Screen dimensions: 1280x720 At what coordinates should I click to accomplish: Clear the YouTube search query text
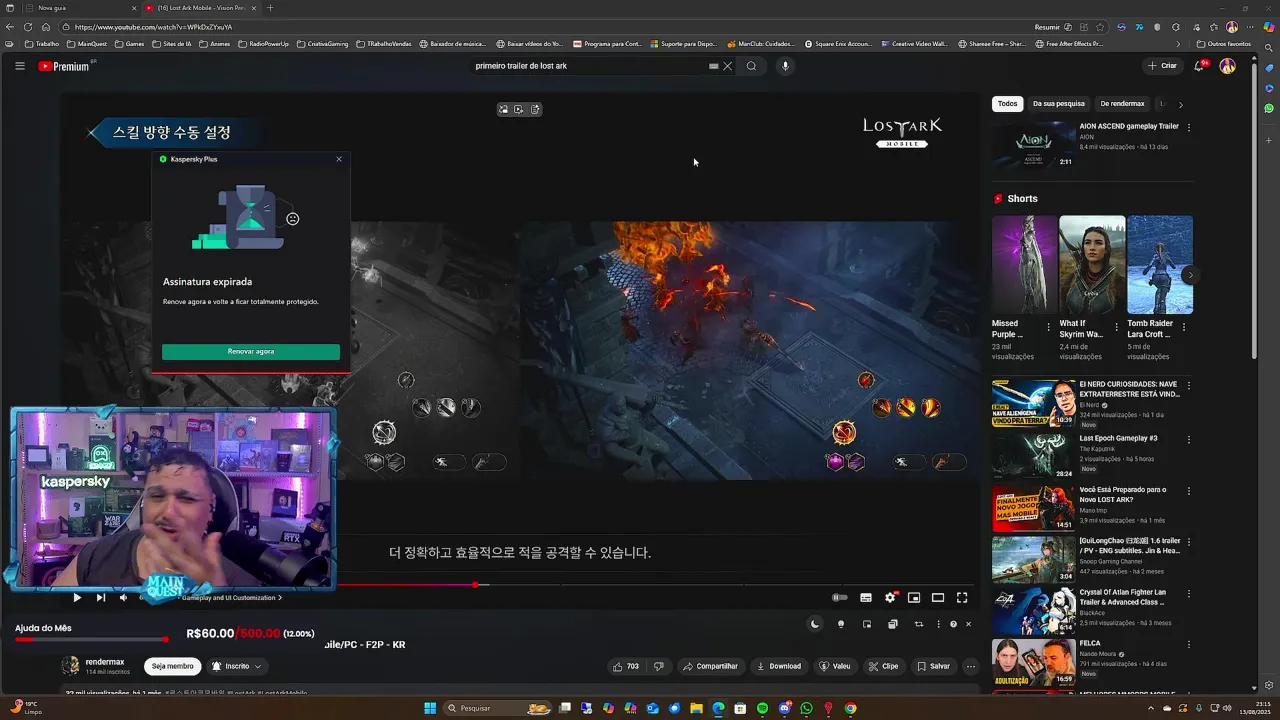click(x=727, y=66)
